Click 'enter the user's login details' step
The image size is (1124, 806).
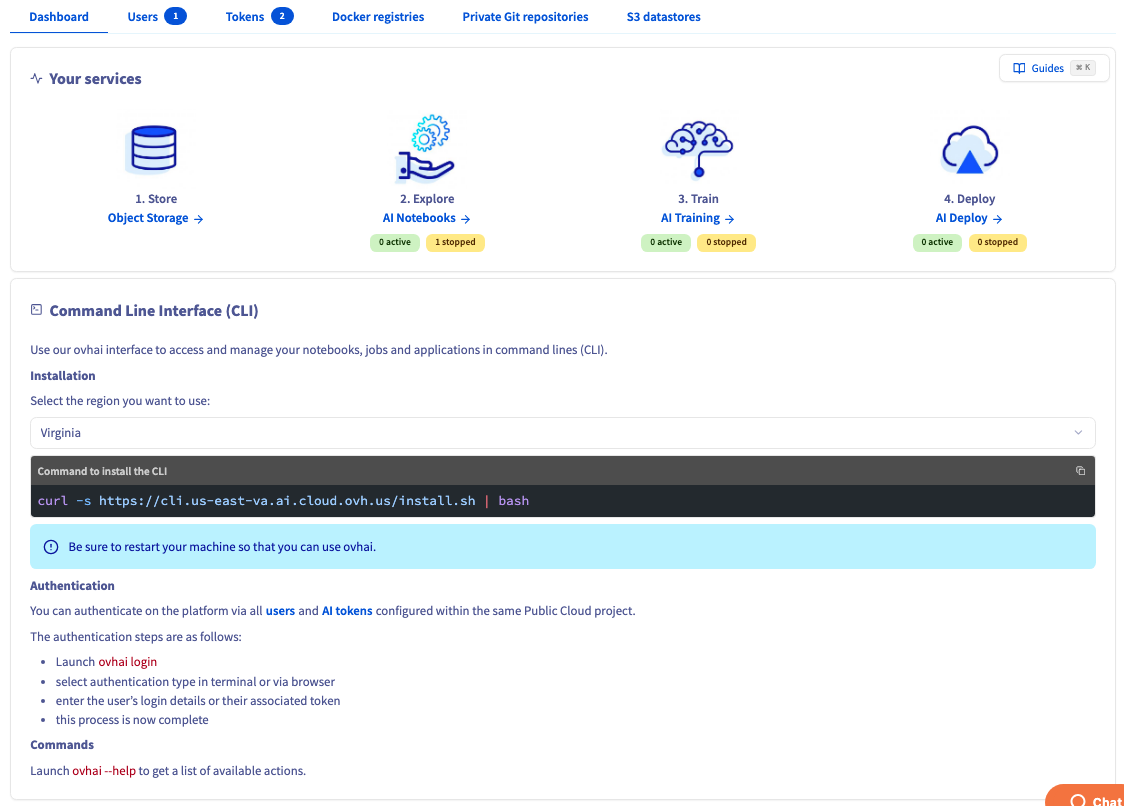(x=198, y=701)
